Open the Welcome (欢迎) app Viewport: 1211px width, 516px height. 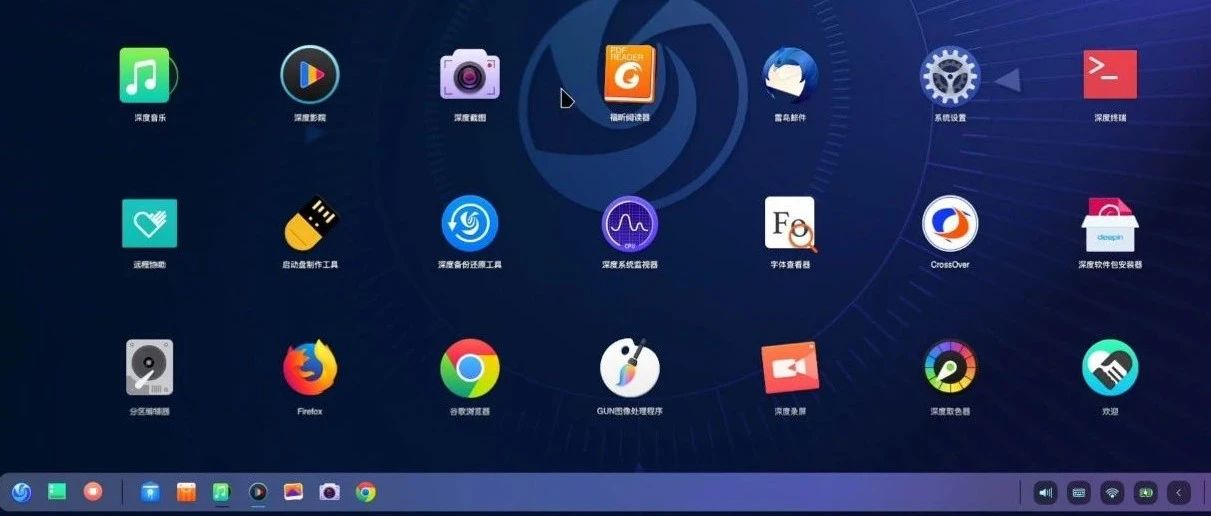click(1110, 367)
